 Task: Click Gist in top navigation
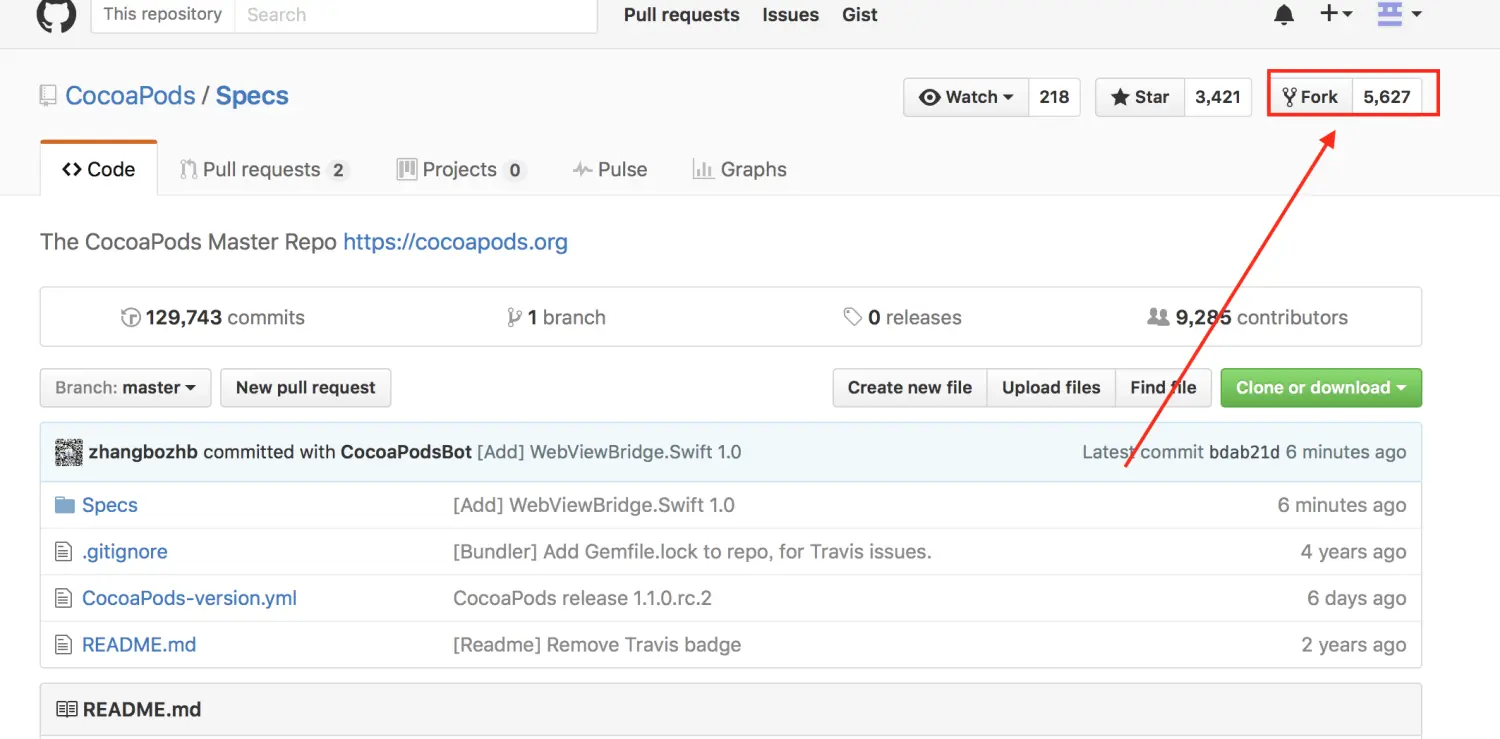click(x=860, y=15)
